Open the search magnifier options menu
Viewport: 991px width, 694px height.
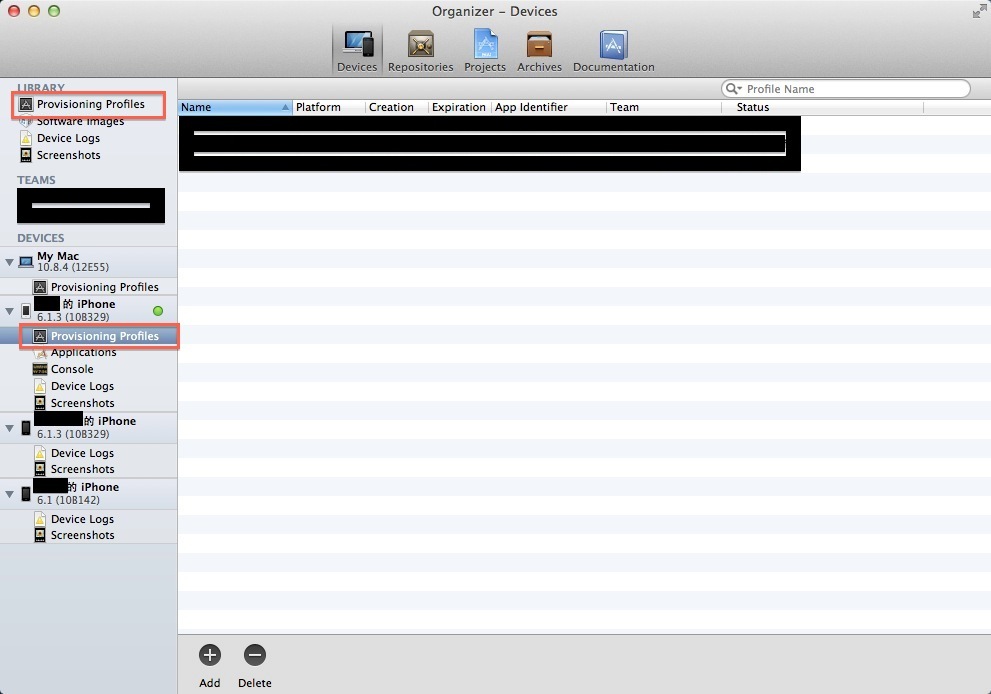(733, 88)
